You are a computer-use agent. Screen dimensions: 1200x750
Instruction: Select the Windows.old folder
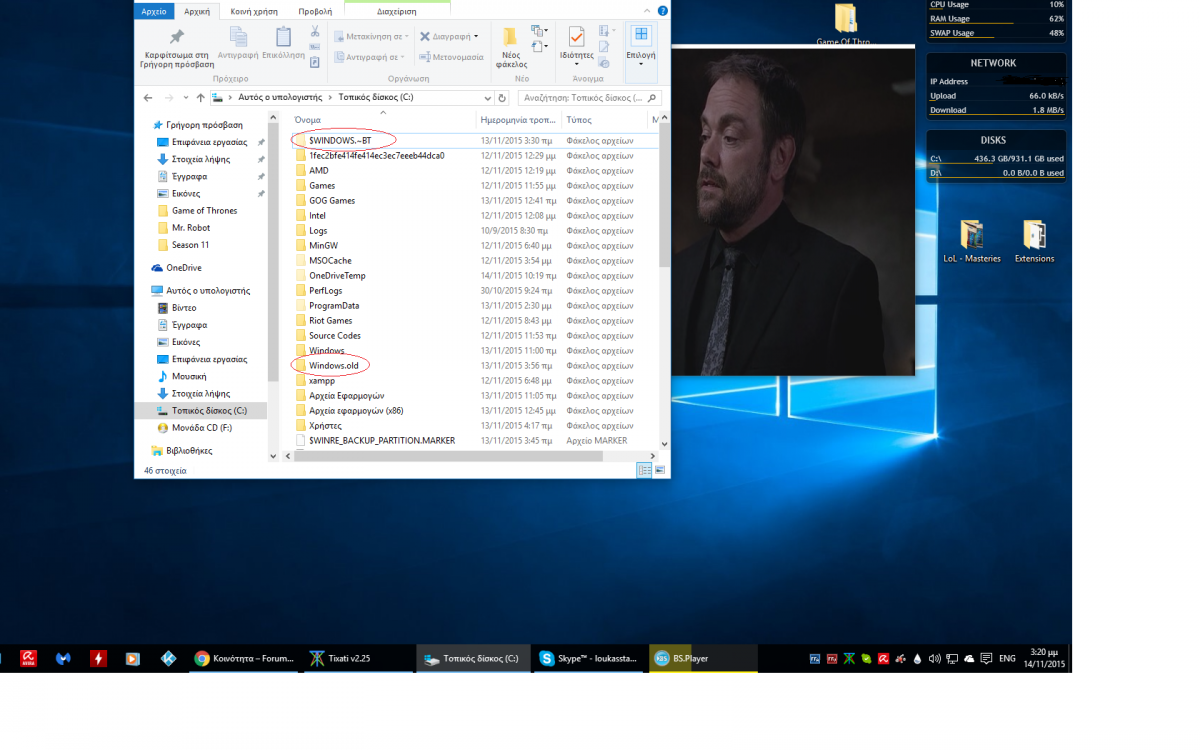[333, 366]
